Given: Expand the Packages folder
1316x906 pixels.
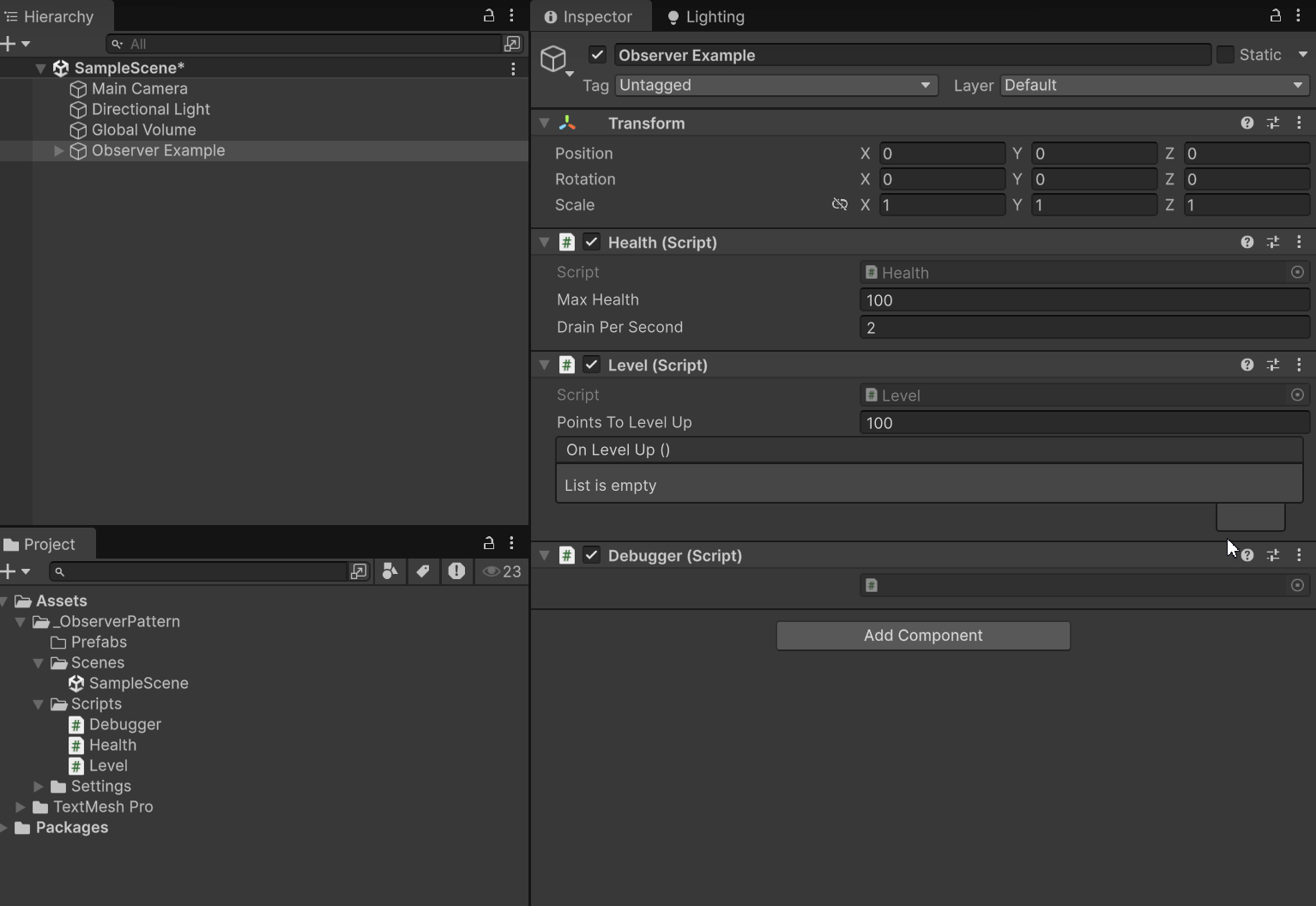Looking at the screenshot, I should (x=5, y=828).
